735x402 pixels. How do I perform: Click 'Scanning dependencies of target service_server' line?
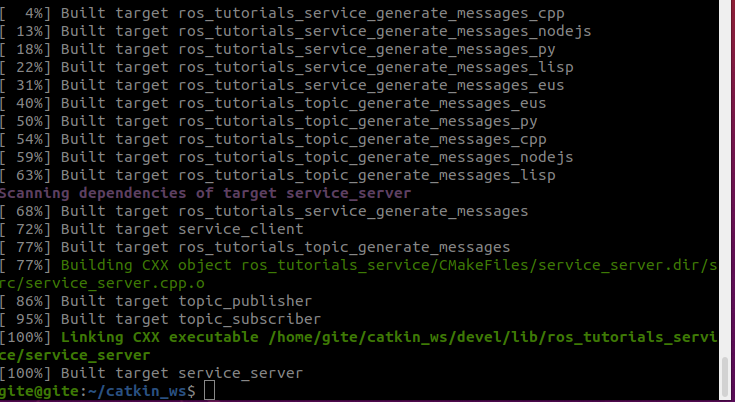click(205, 193)
